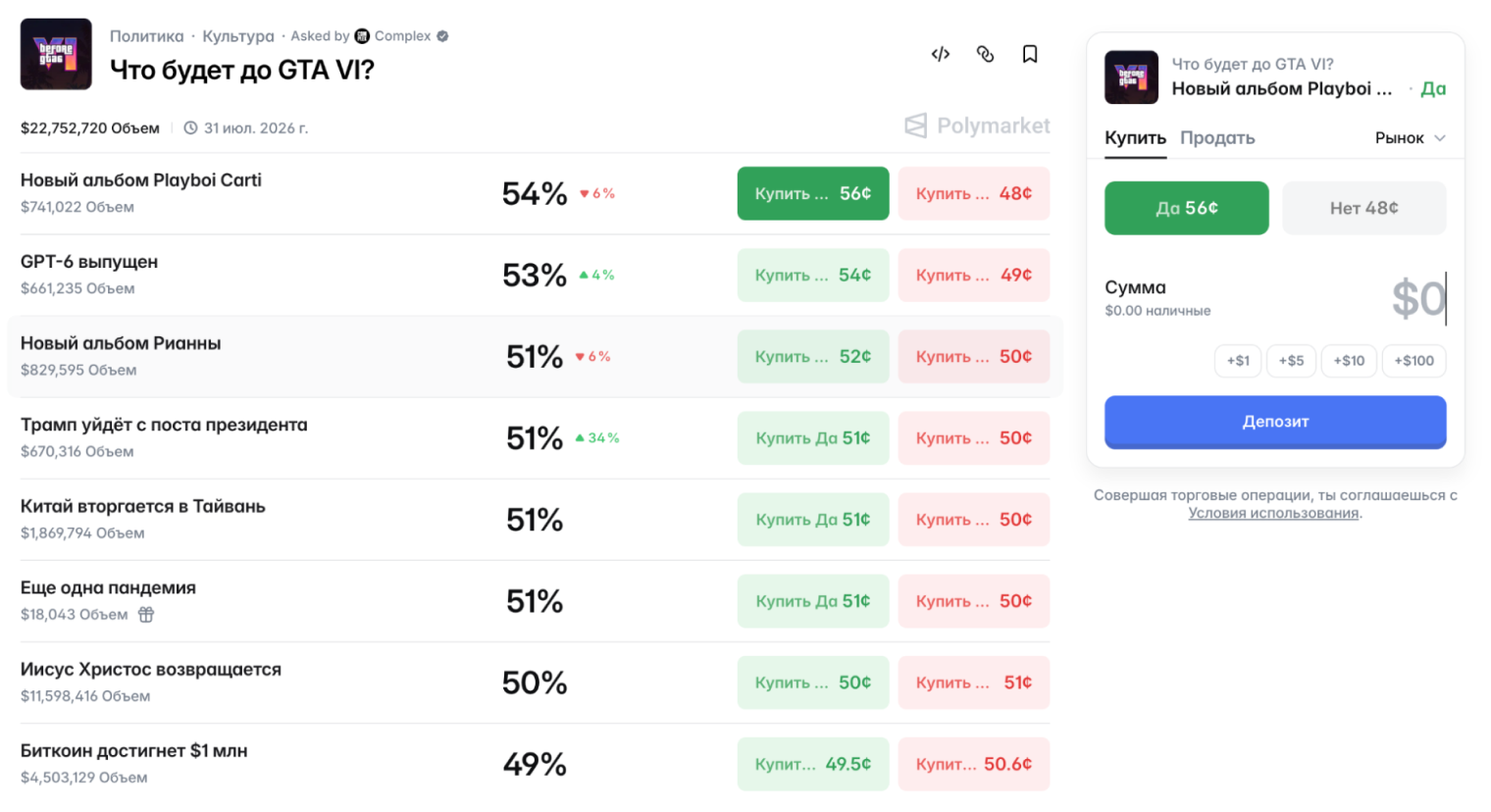Select the Китай вторгается в Тайвань row title
1491x812 pixels.
click(x=143, y=506)
